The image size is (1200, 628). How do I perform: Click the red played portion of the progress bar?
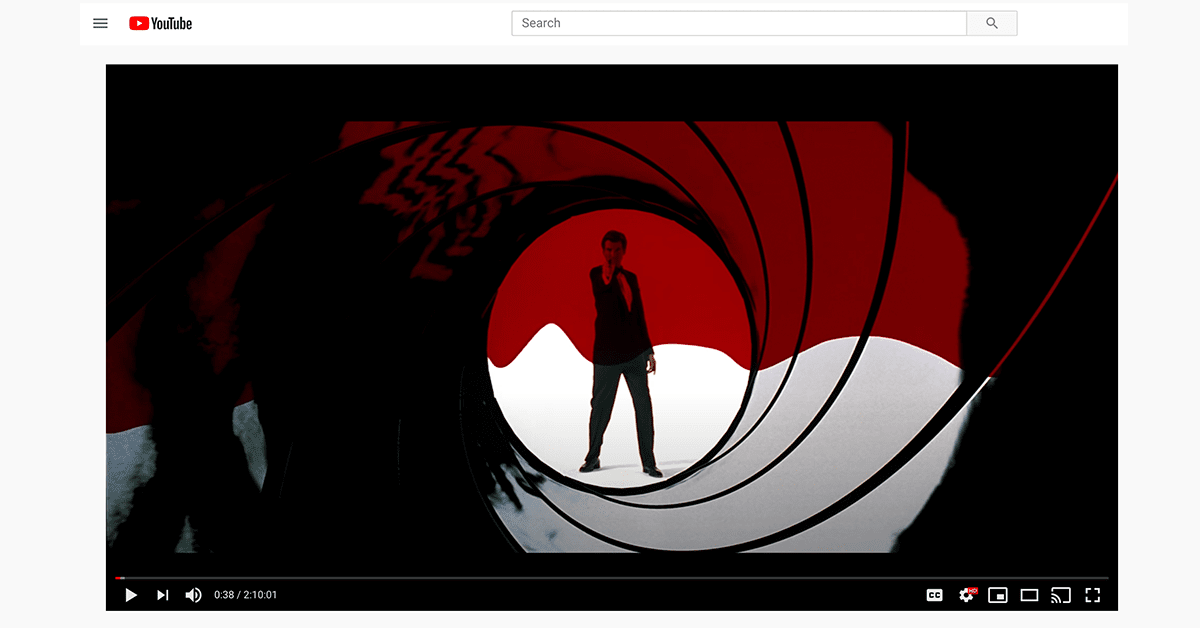[119, 578]
